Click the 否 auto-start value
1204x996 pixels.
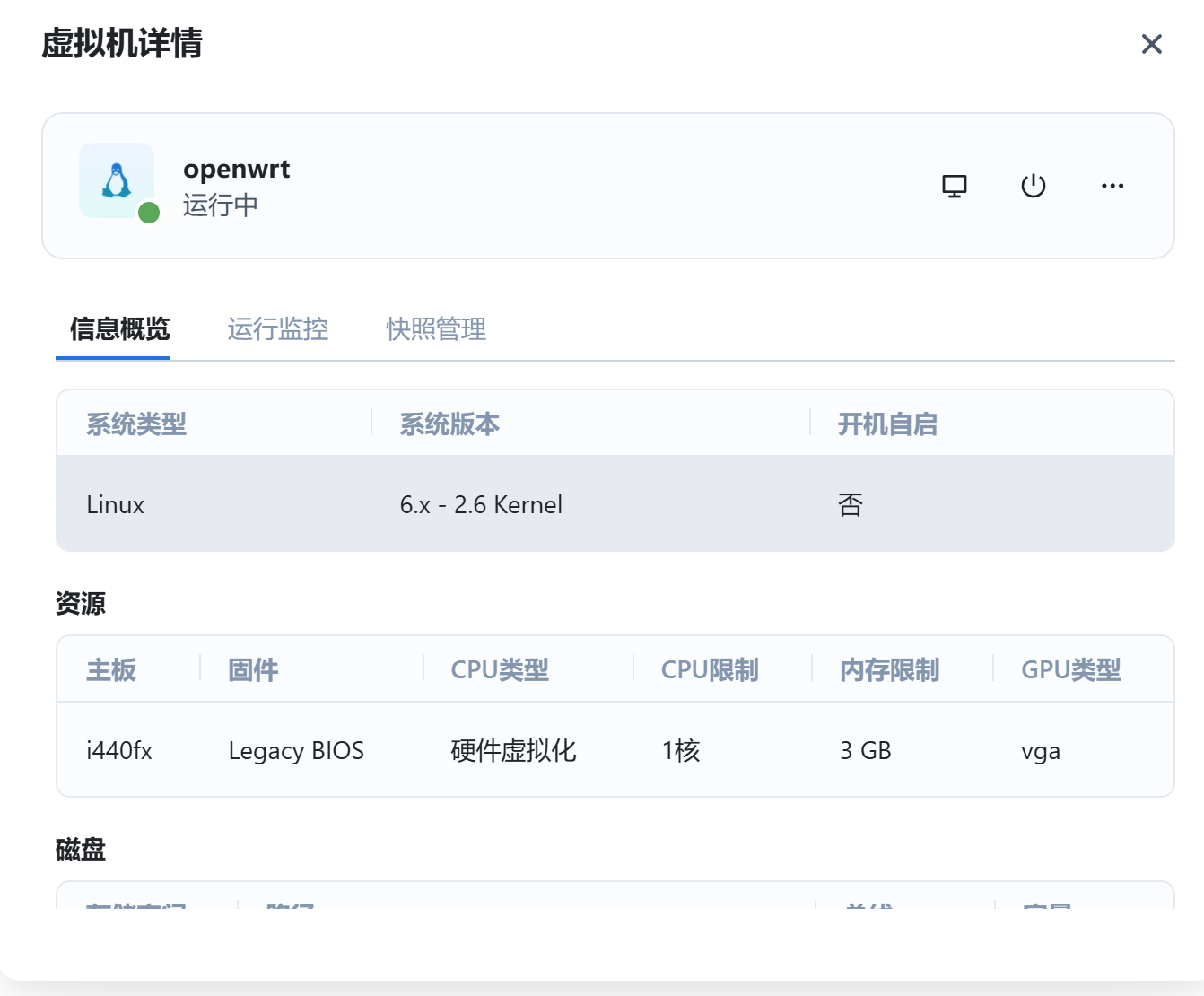[851, 504]
